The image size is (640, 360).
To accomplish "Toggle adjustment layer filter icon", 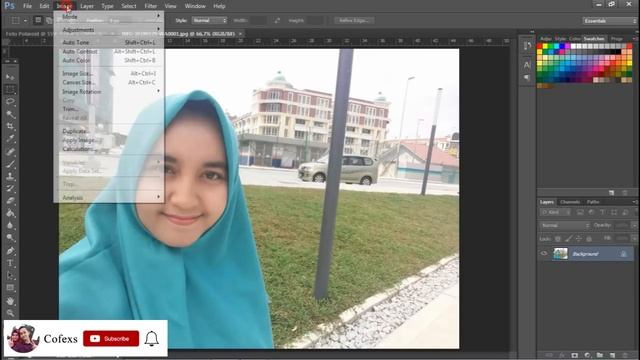I will 591,212.
